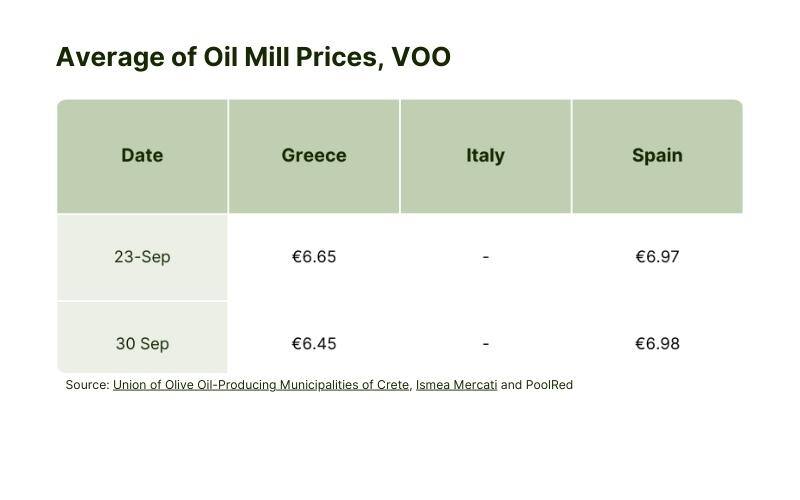Click the Average of Oil Mill Prices title
This screenshot has width=800, height=500.
[x=253, y=57]
